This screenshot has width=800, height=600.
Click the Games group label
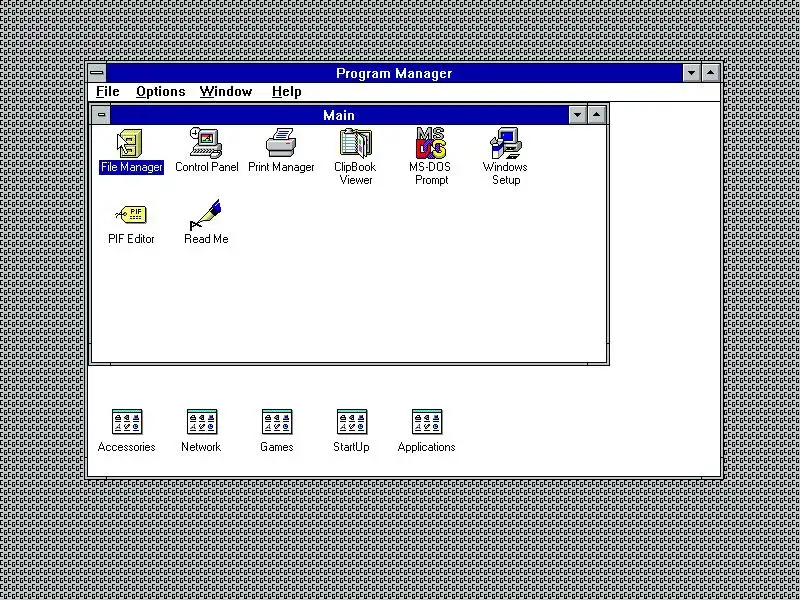click(277, 447)
